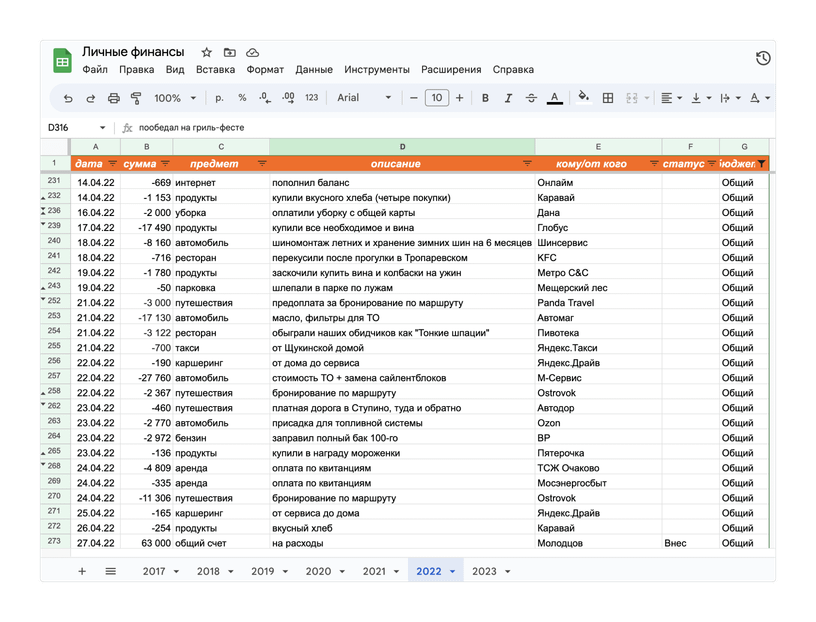Open the Arial font dropdown
The width and height of the screenshot is (816, 622).
(x=364, y=98)
